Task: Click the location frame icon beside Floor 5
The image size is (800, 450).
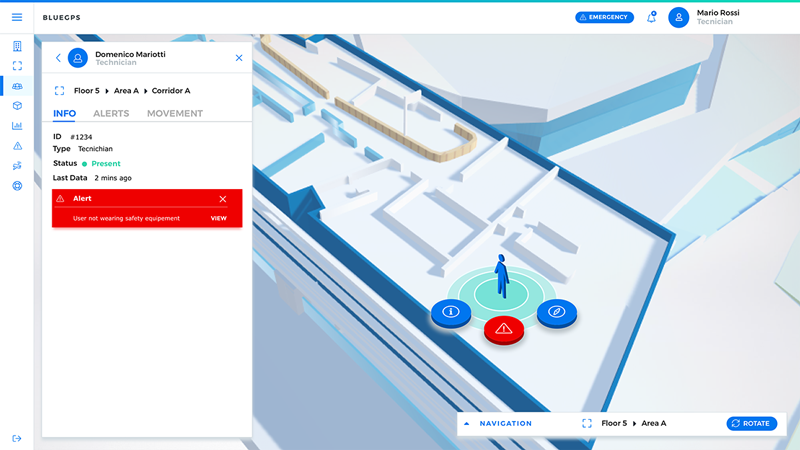Action: 59,91
